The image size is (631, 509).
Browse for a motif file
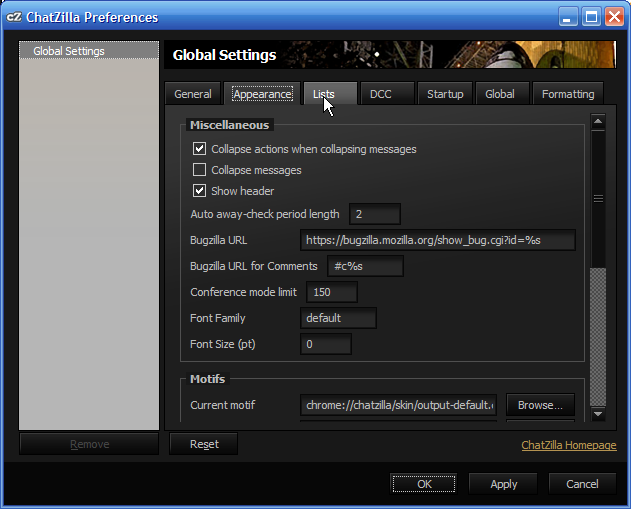[x=540, y=405]
